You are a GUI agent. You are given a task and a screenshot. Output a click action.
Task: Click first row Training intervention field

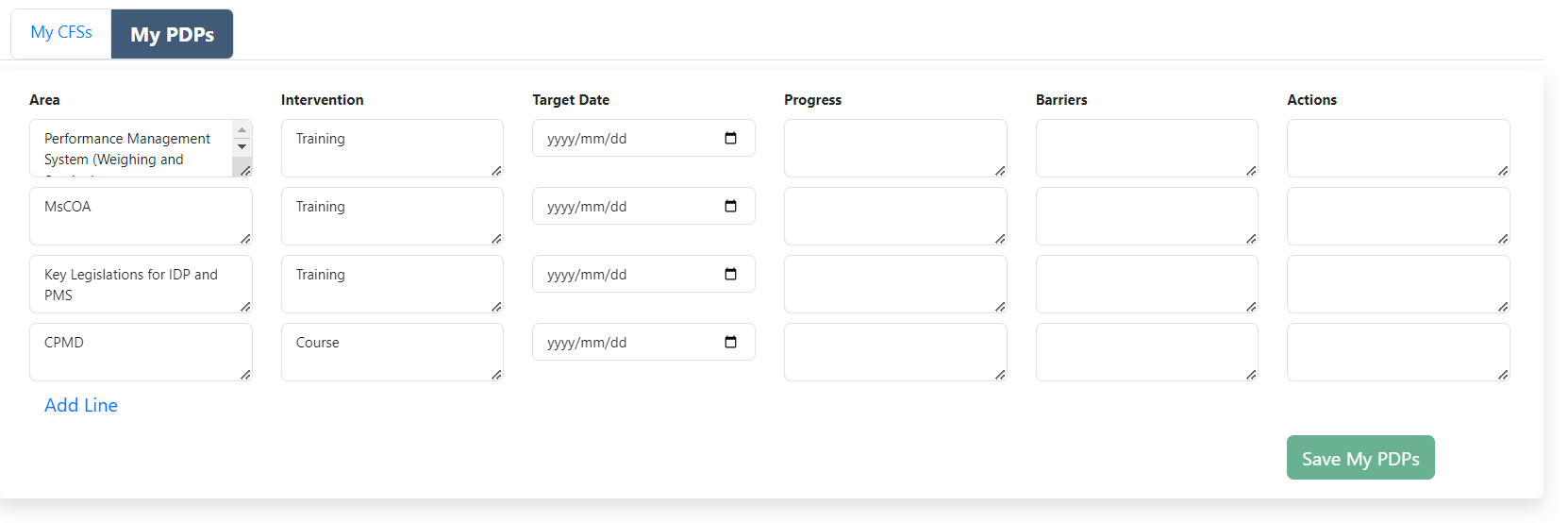(x=392, y=148)
